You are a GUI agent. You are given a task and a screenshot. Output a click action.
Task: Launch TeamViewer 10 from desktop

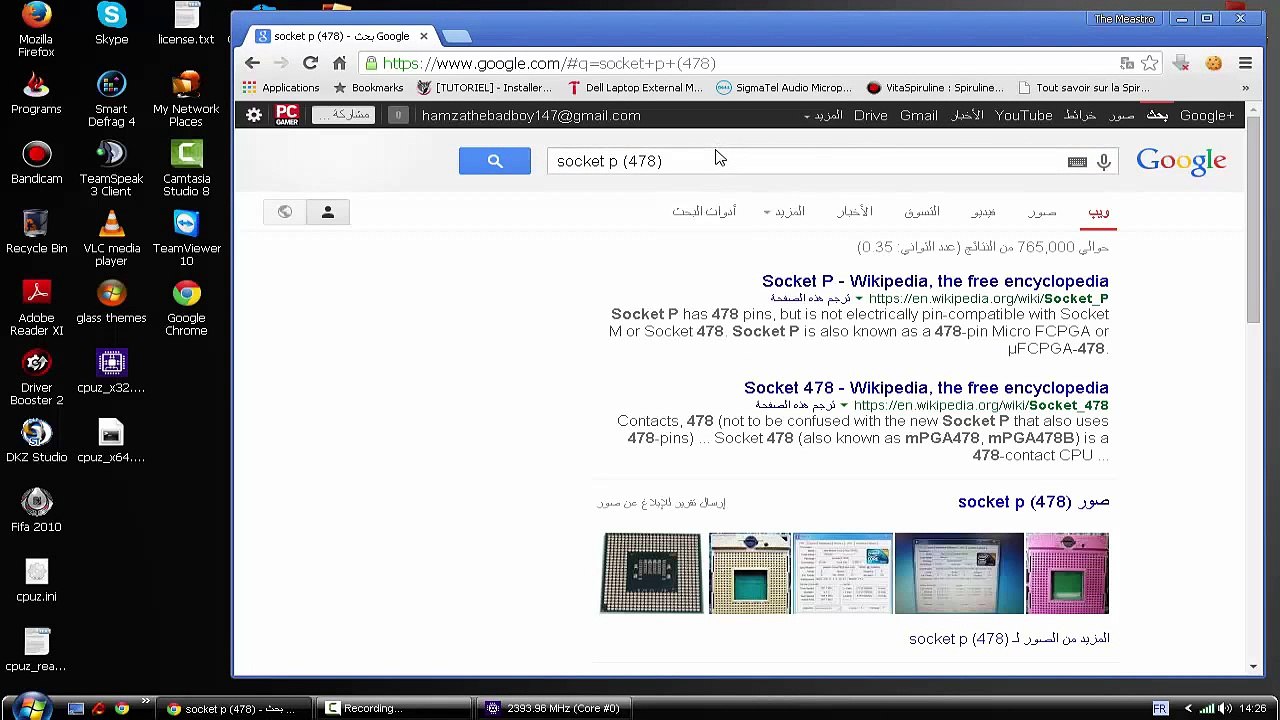(186, 239)
